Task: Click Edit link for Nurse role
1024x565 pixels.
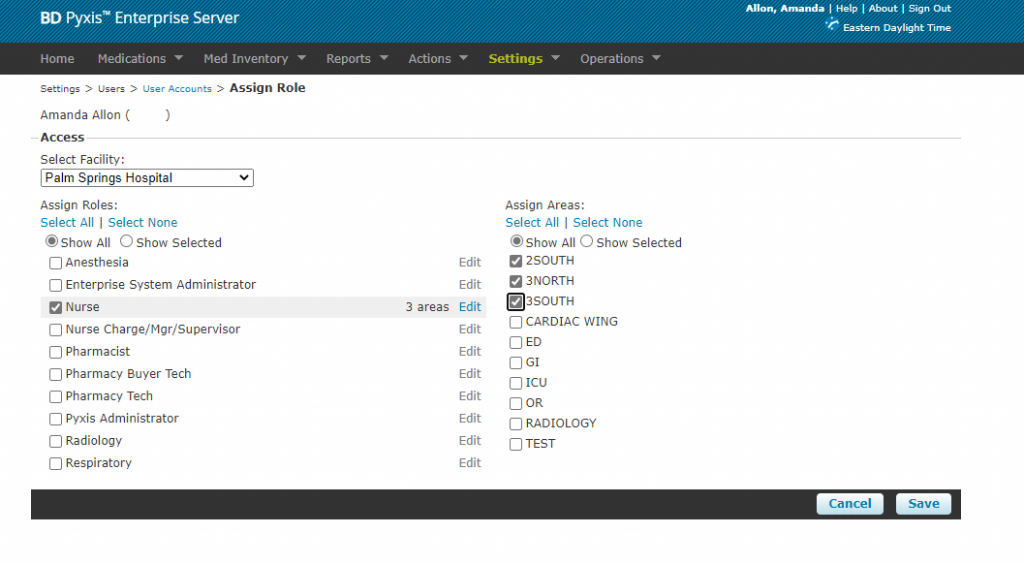Action: point(470,307)
